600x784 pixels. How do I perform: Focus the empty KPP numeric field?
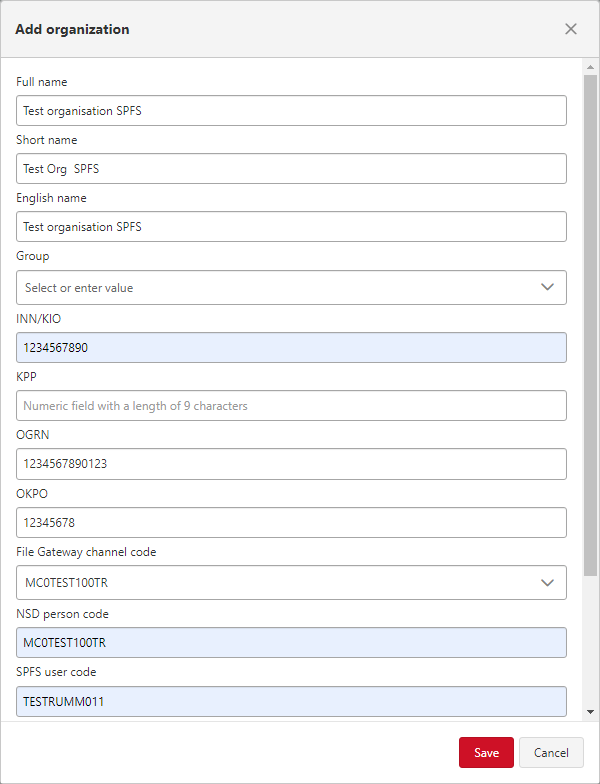(292, 406)
